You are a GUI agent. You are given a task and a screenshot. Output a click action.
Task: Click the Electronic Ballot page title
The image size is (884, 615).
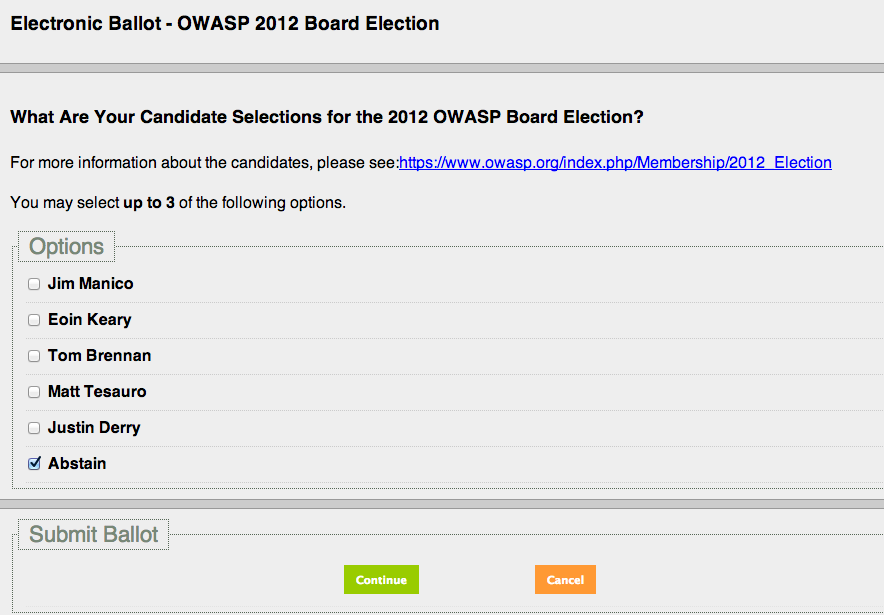coord(225,23)
